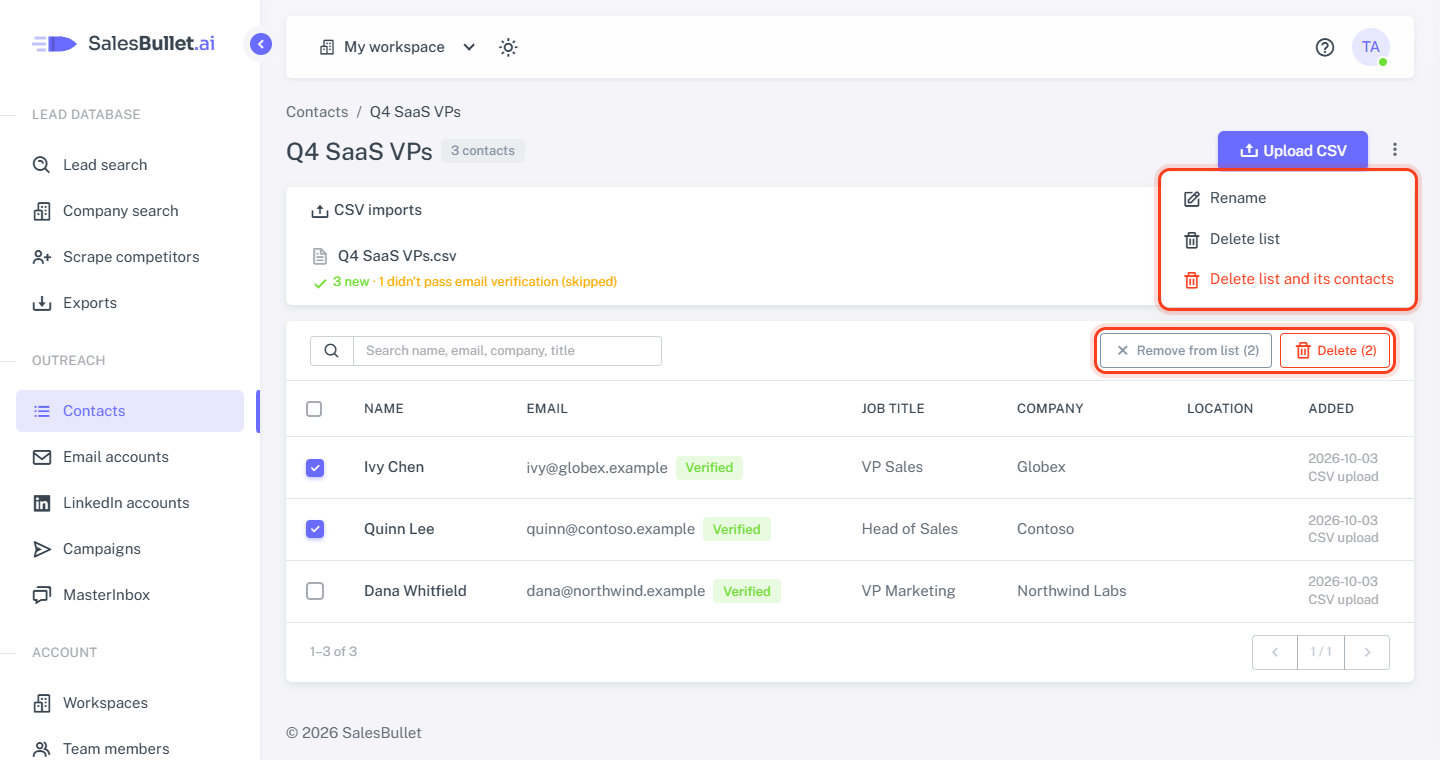Expand the My workspace dropdown
Image resolution: width=1440 pixels, height=760 pixels.
click(x=397, y=47)
